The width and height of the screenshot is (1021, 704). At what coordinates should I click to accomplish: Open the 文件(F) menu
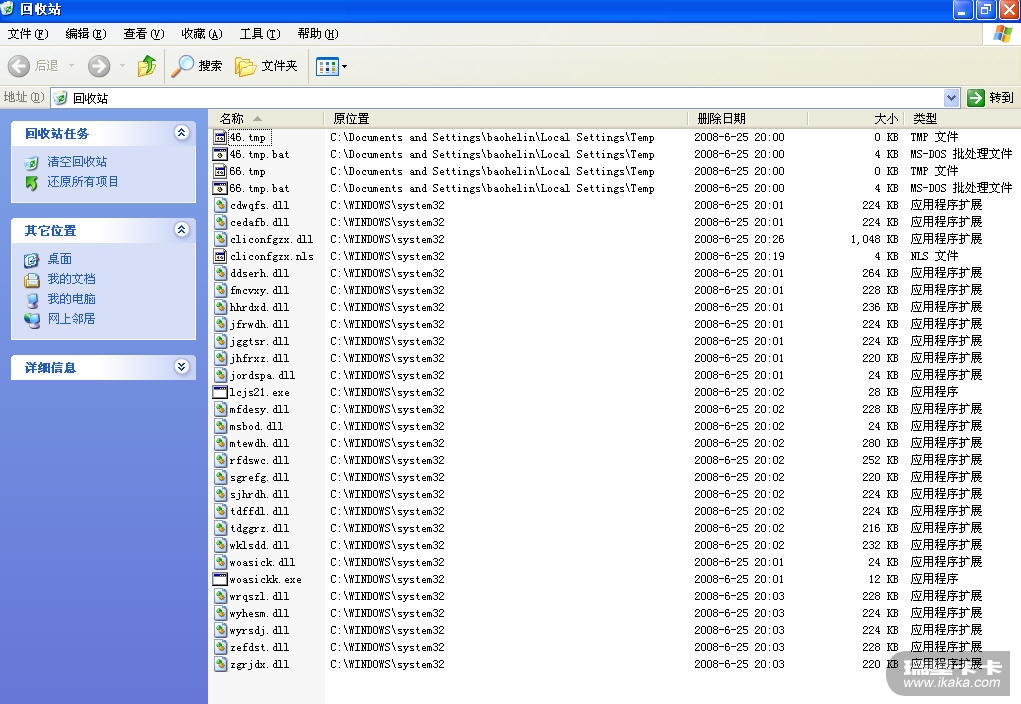pyautogui.click(x=28, y=34)
